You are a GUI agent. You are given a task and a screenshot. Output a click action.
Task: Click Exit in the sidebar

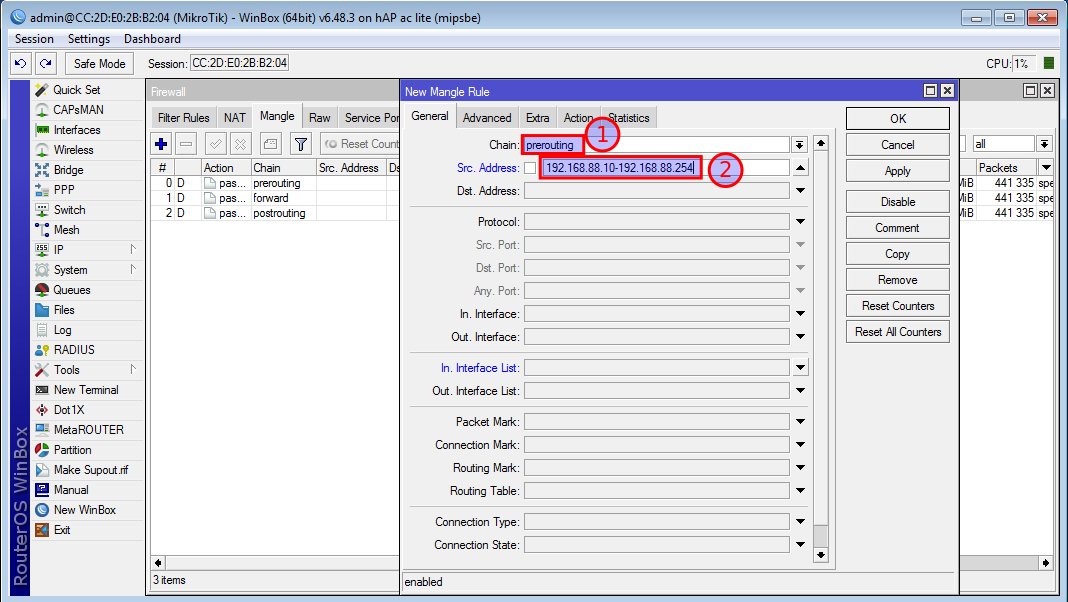point(62,530)
